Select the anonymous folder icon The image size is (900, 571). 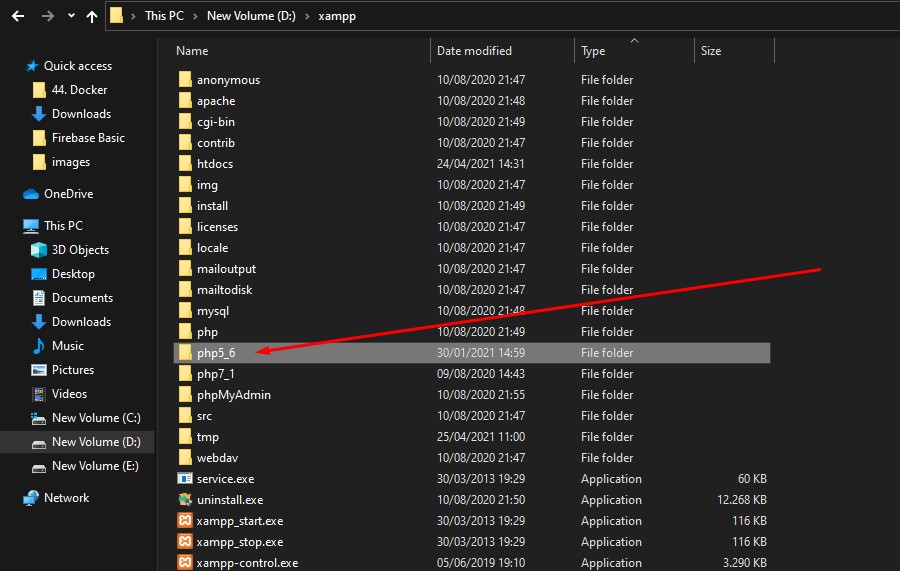tap(185, 79)
